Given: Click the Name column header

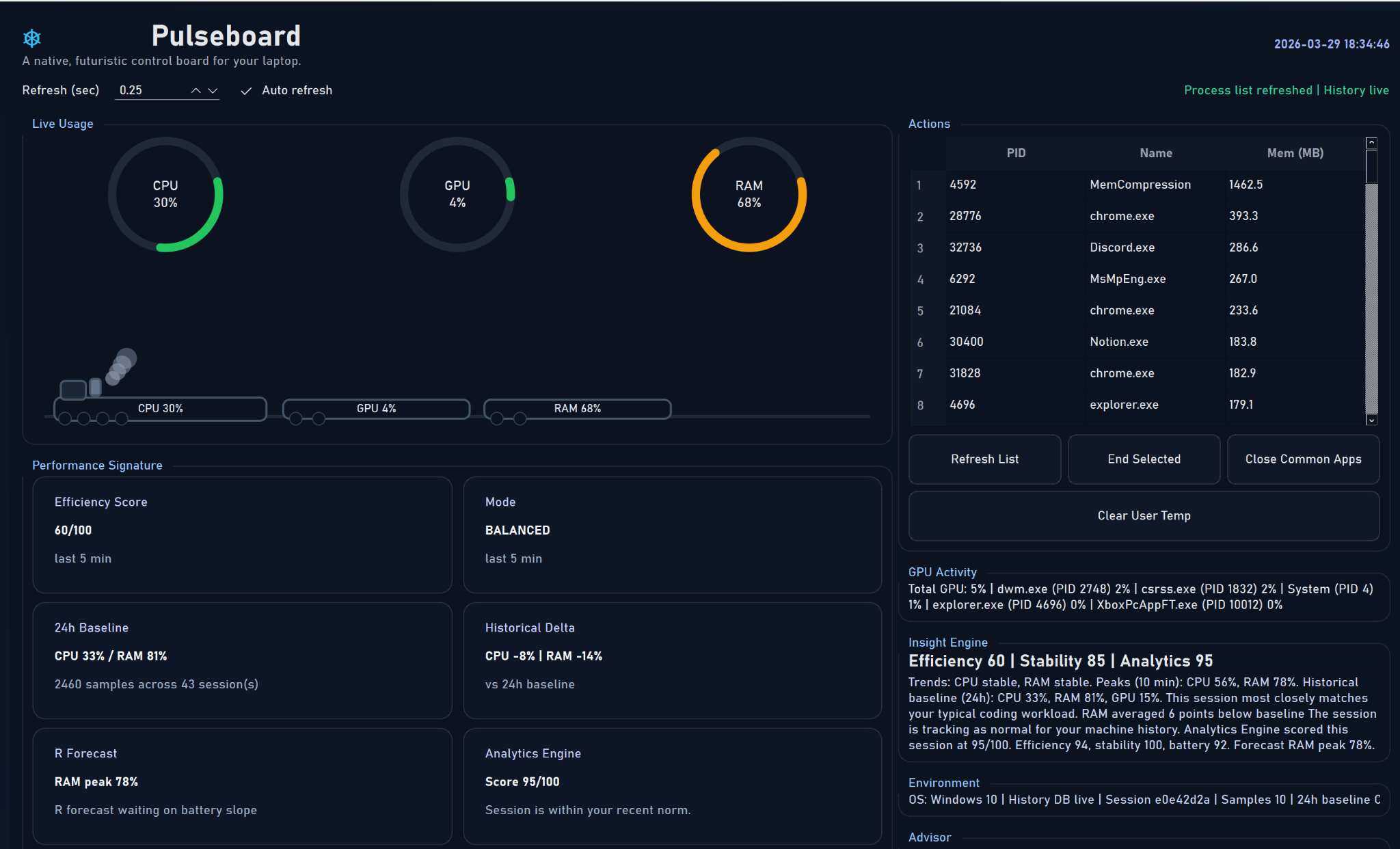Looking at the screenshot, I should pyautogui.click(x=1155, y=153).
